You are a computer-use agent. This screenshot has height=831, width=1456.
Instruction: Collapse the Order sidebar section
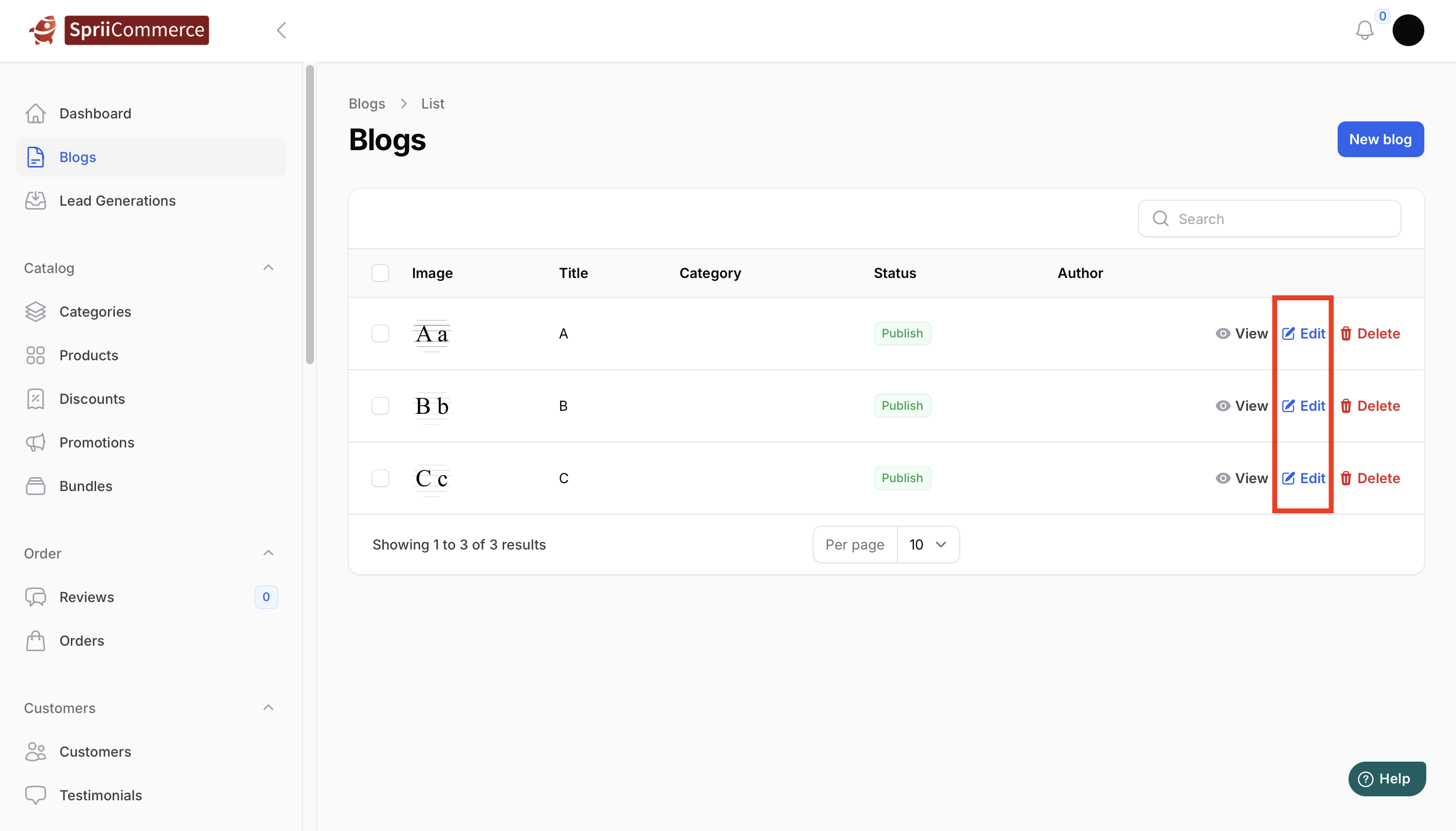[x=268, y=553]
